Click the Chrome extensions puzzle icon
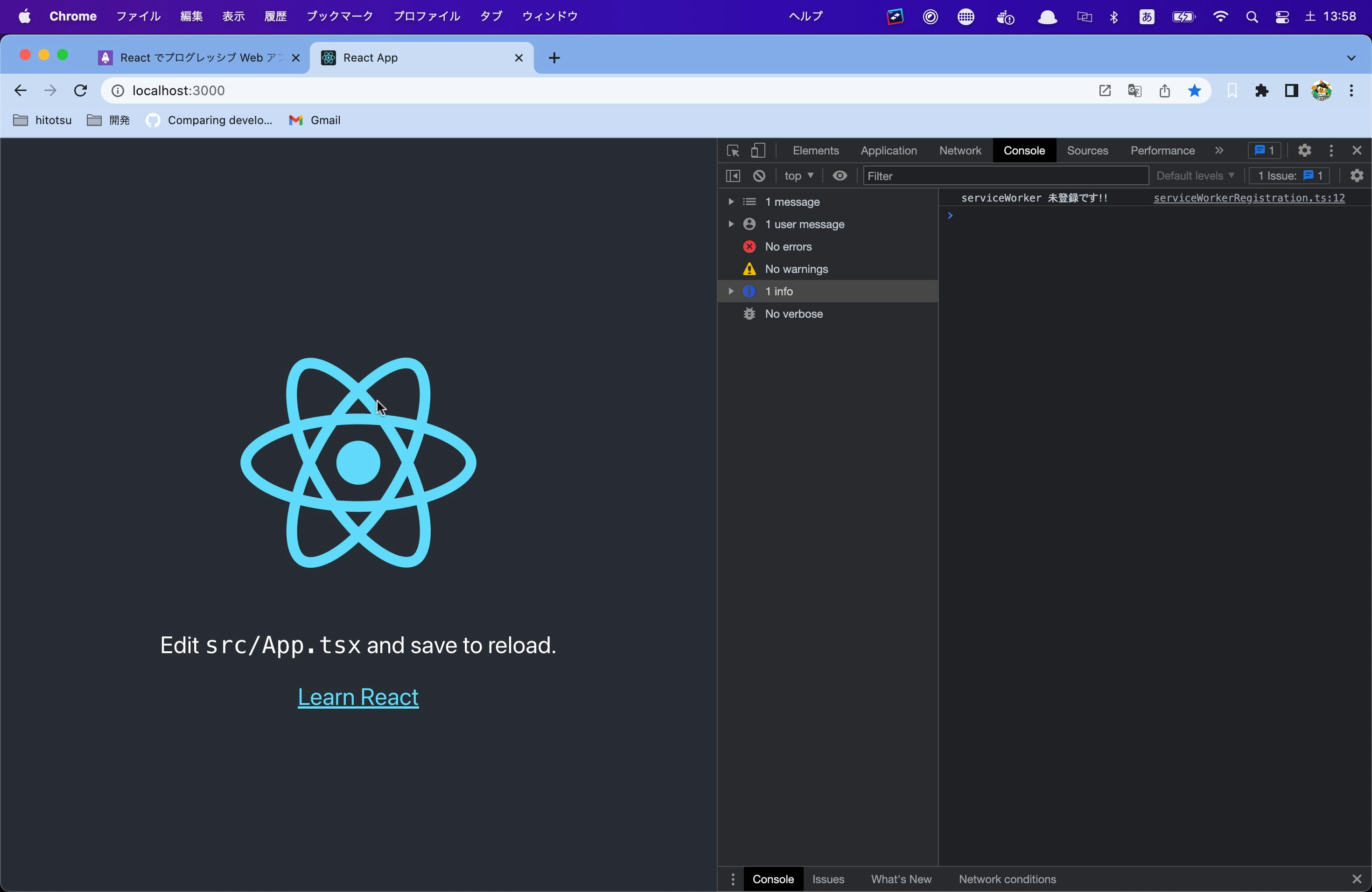 (x=1262, y=91)
